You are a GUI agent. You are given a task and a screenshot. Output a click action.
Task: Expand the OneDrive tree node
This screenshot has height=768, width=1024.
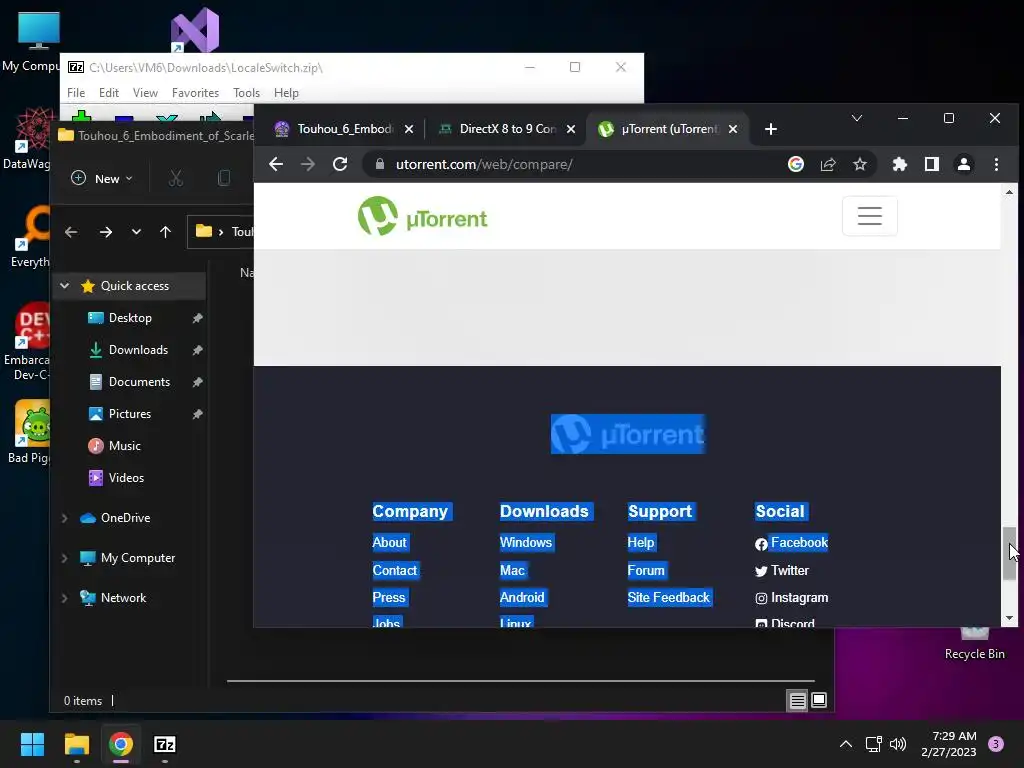(x=65, y=518)
